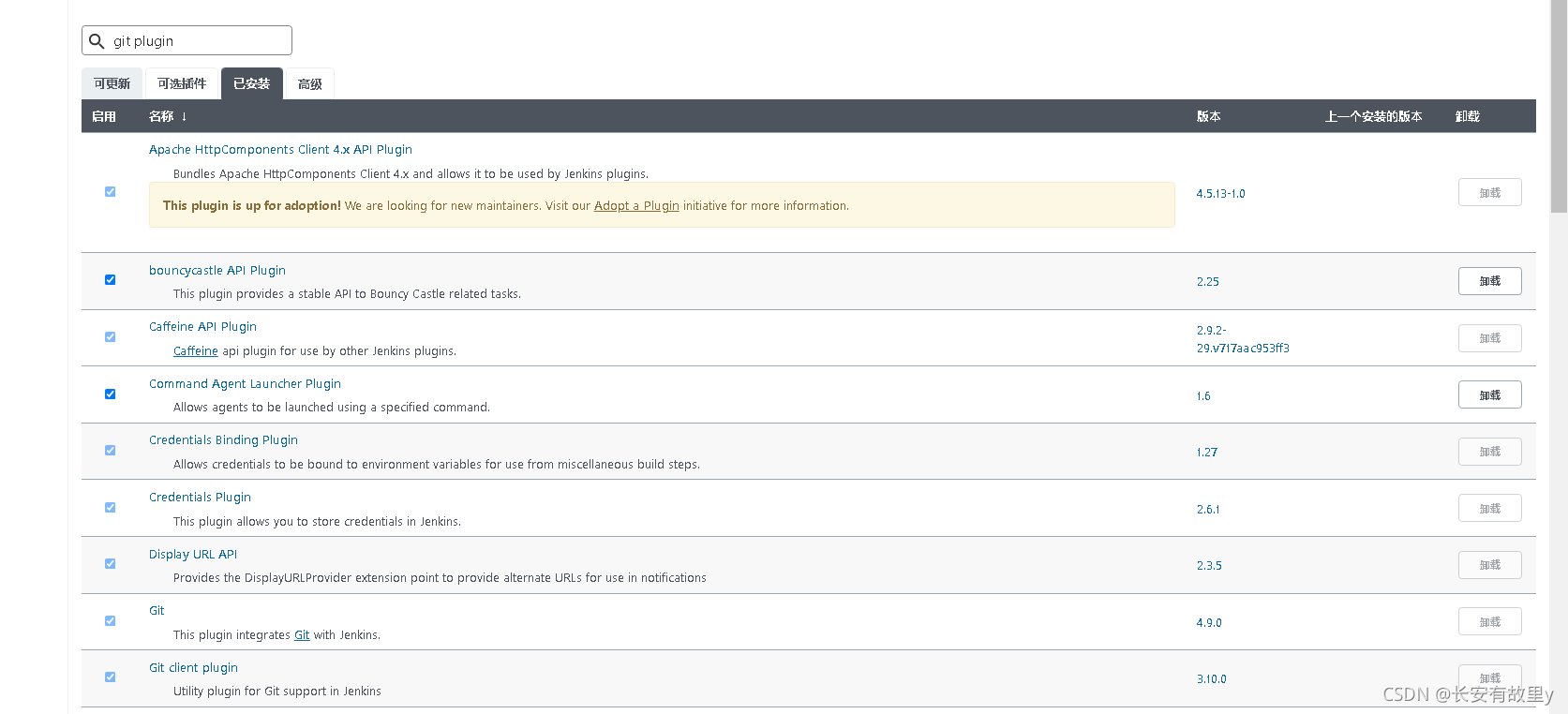Image resolution: width=1568 pixels, height=714 pixels.
Task: Switch to the 可更新 tab
Action: pos(112,83)
